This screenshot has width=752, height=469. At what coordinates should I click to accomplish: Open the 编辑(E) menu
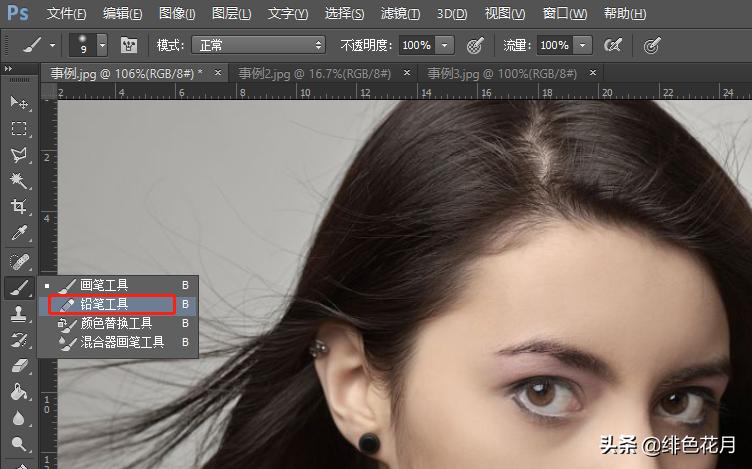(x=122, y=13)
